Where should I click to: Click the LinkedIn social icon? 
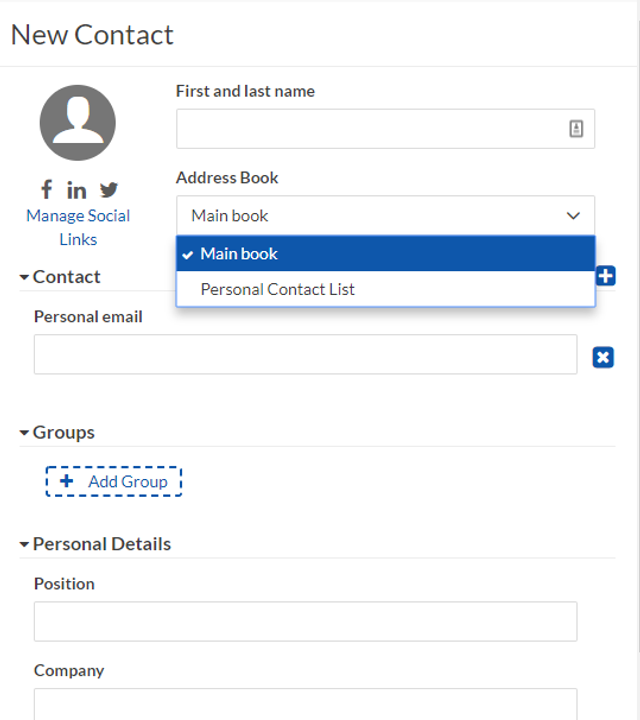[x=76, y=190]
